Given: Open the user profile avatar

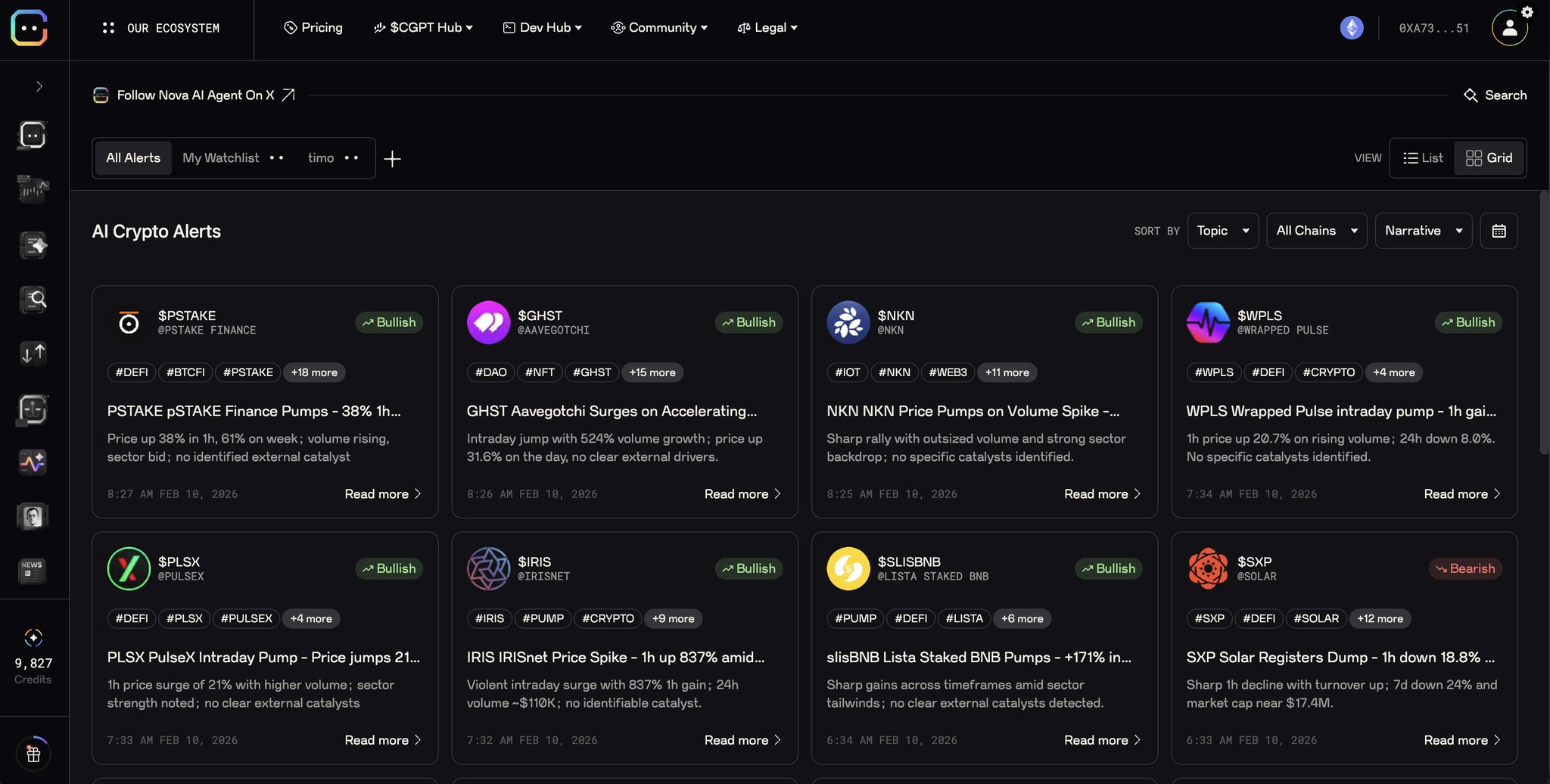Looking at the screenshot, I should pyautogui.click(x=1509, y=28).
